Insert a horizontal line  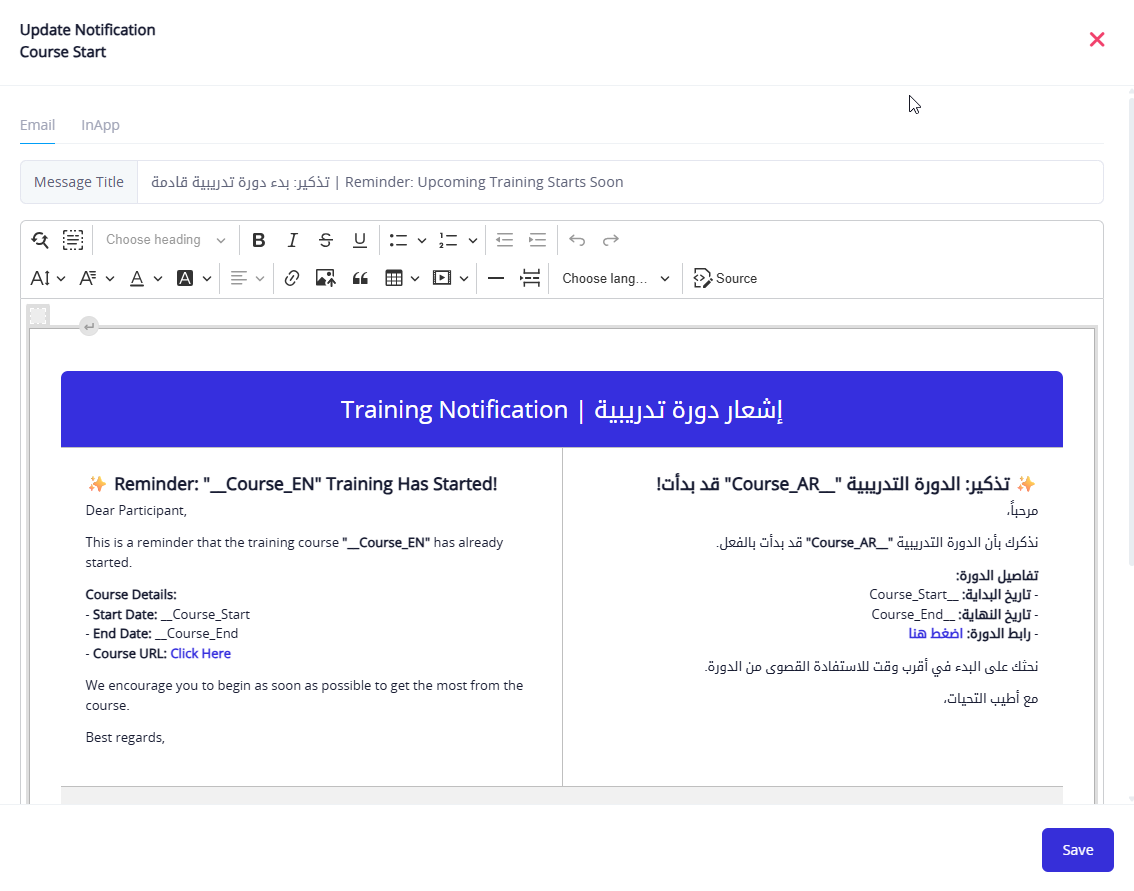(x=495, y=279)
